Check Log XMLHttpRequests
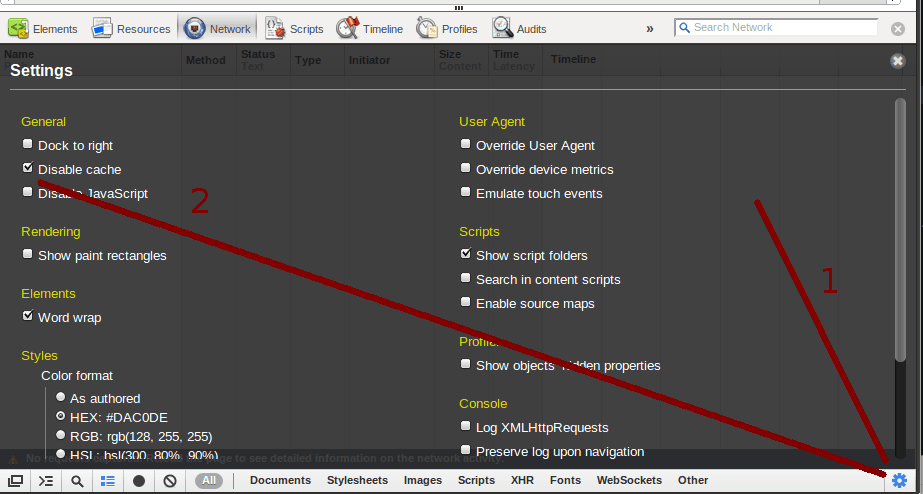This screenshot has height=494, width=923. [x=466, y=425]
